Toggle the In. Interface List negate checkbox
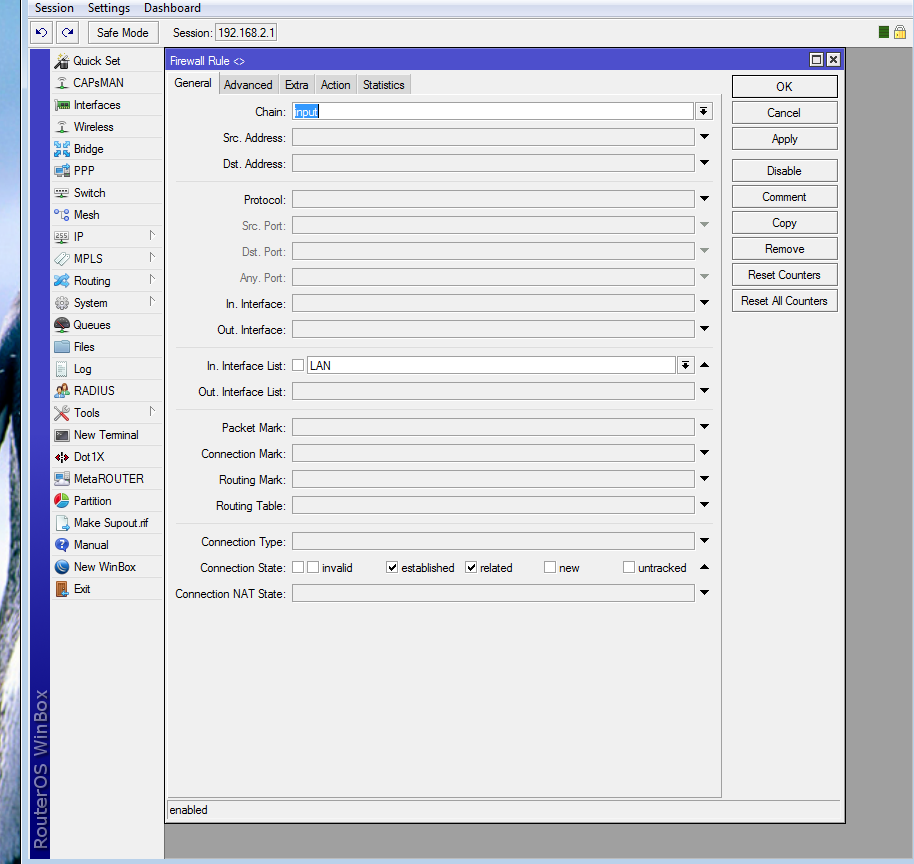 (298, 366)
